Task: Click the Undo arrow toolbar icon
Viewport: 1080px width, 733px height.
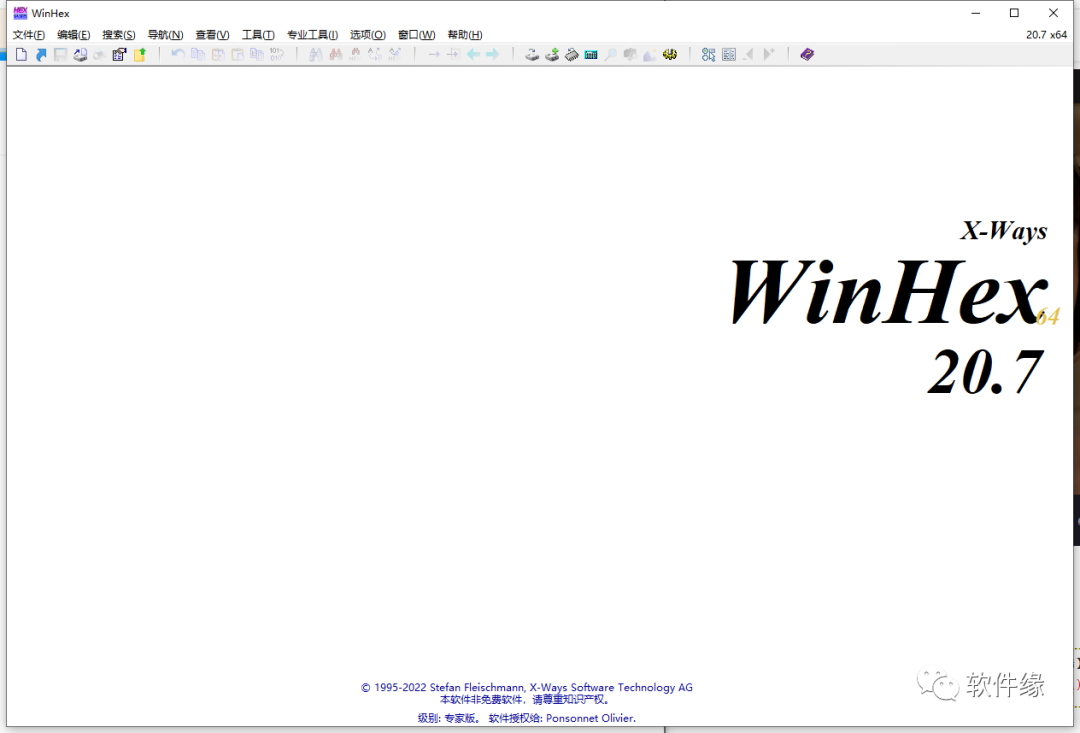Action: click(x=178, y=54)
